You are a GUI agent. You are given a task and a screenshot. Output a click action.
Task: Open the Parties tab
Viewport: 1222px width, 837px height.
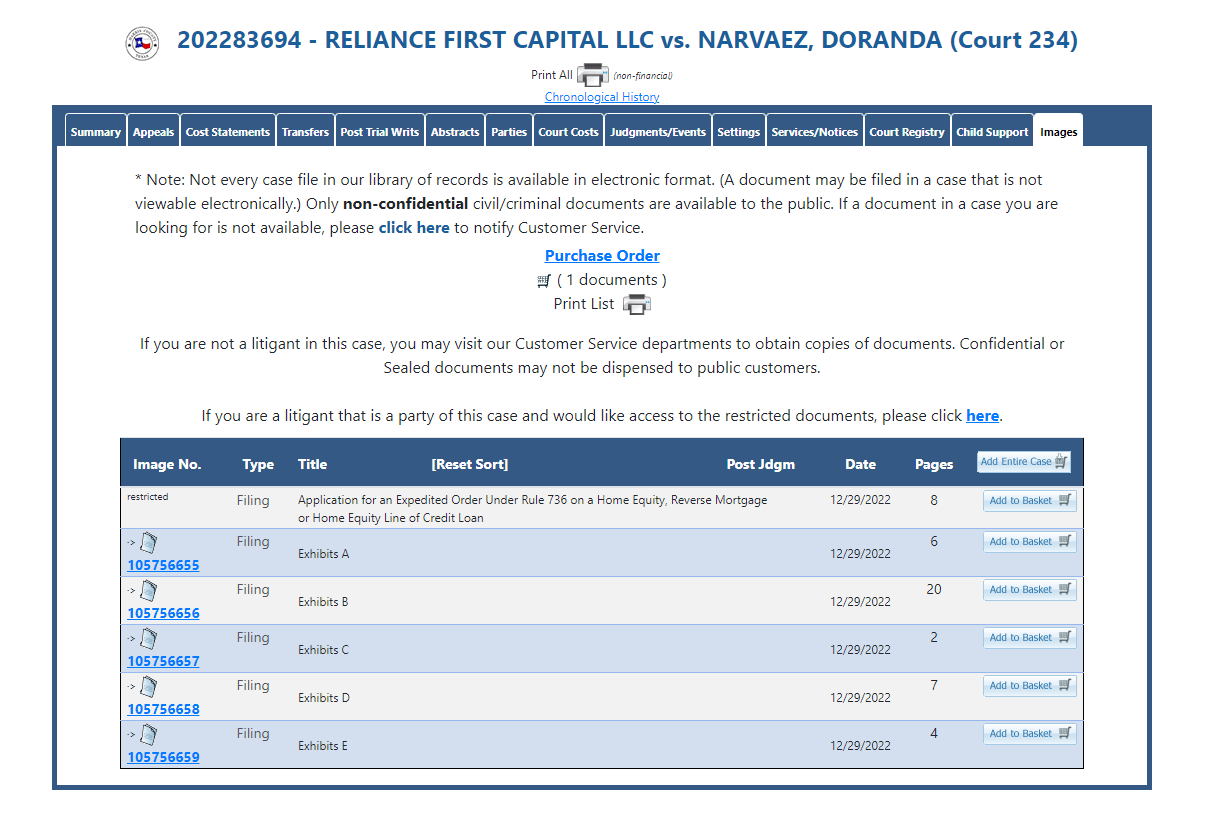509,131
